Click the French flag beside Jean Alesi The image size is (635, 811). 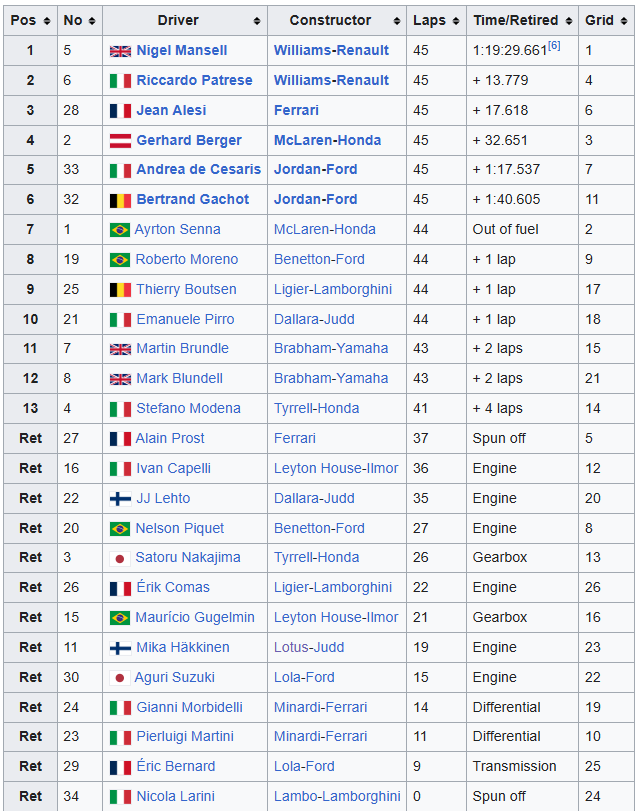120,111
